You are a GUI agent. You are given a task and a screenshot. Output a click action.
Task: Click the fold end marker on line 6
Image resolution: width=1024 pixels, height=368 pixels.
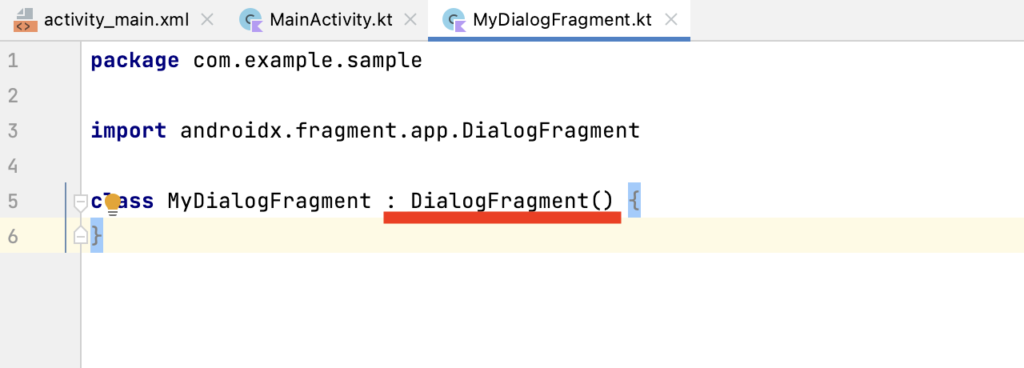[80, 235]
